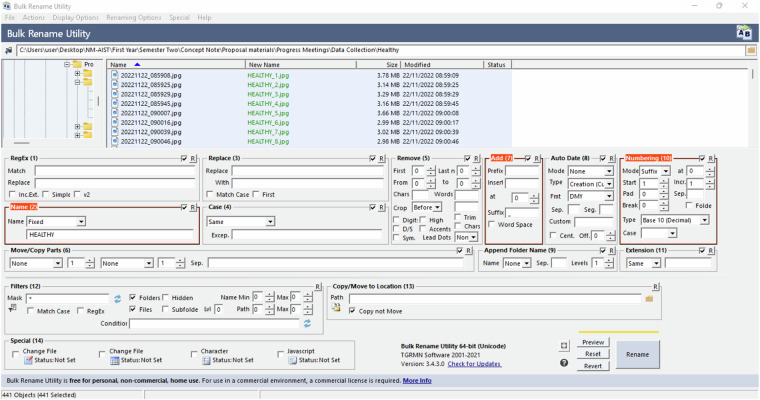The height and width of the screenshot is (400, 760).
Task: Toggle the RegEx (1) enable checkbox
Action: 184,159
